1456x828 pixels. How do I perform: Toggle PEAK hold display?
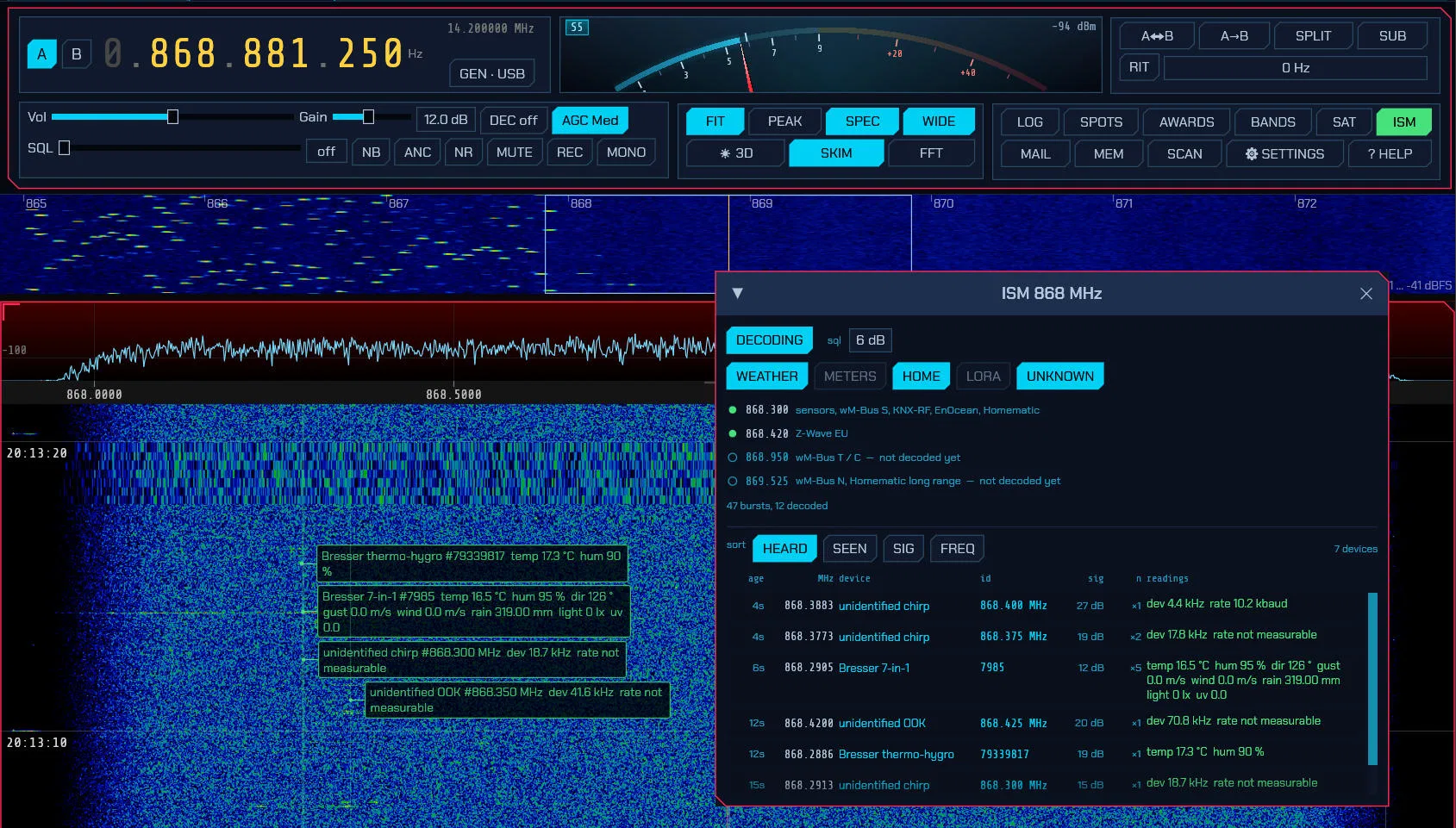[x=784, y=121]
